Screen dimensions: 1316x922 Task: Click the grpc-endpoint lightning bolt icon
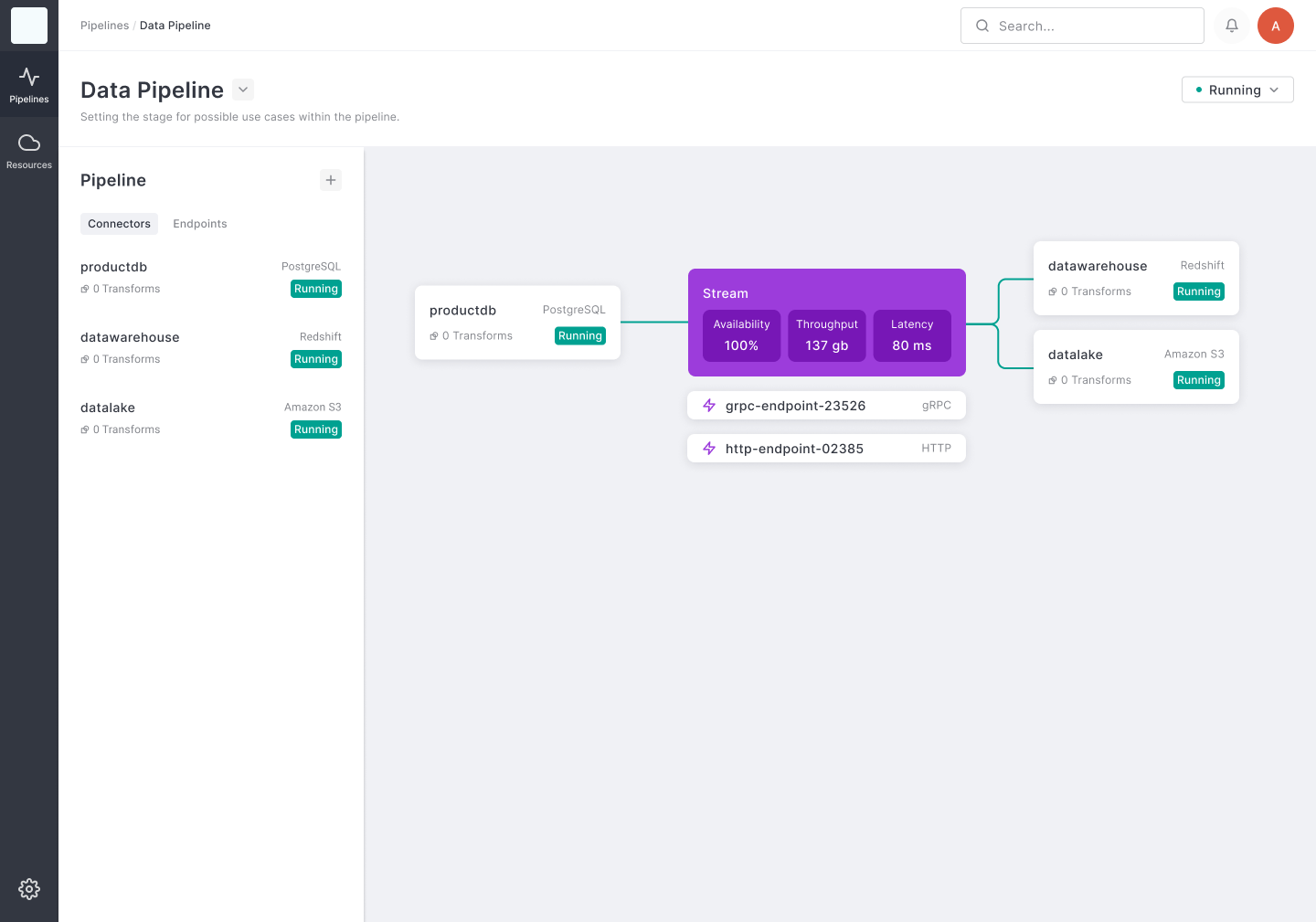click(x=709, y=406)
